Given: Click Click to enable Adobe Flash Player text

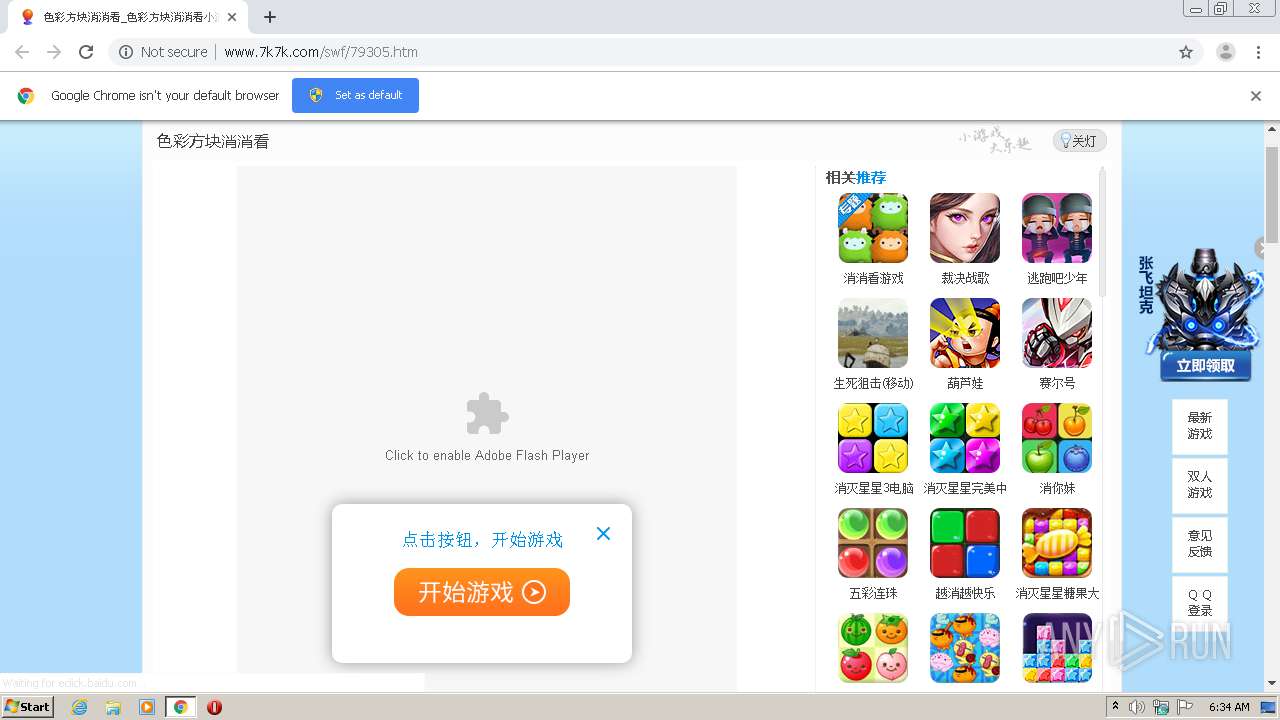Looking at the screenshot, I should point(487,455).
